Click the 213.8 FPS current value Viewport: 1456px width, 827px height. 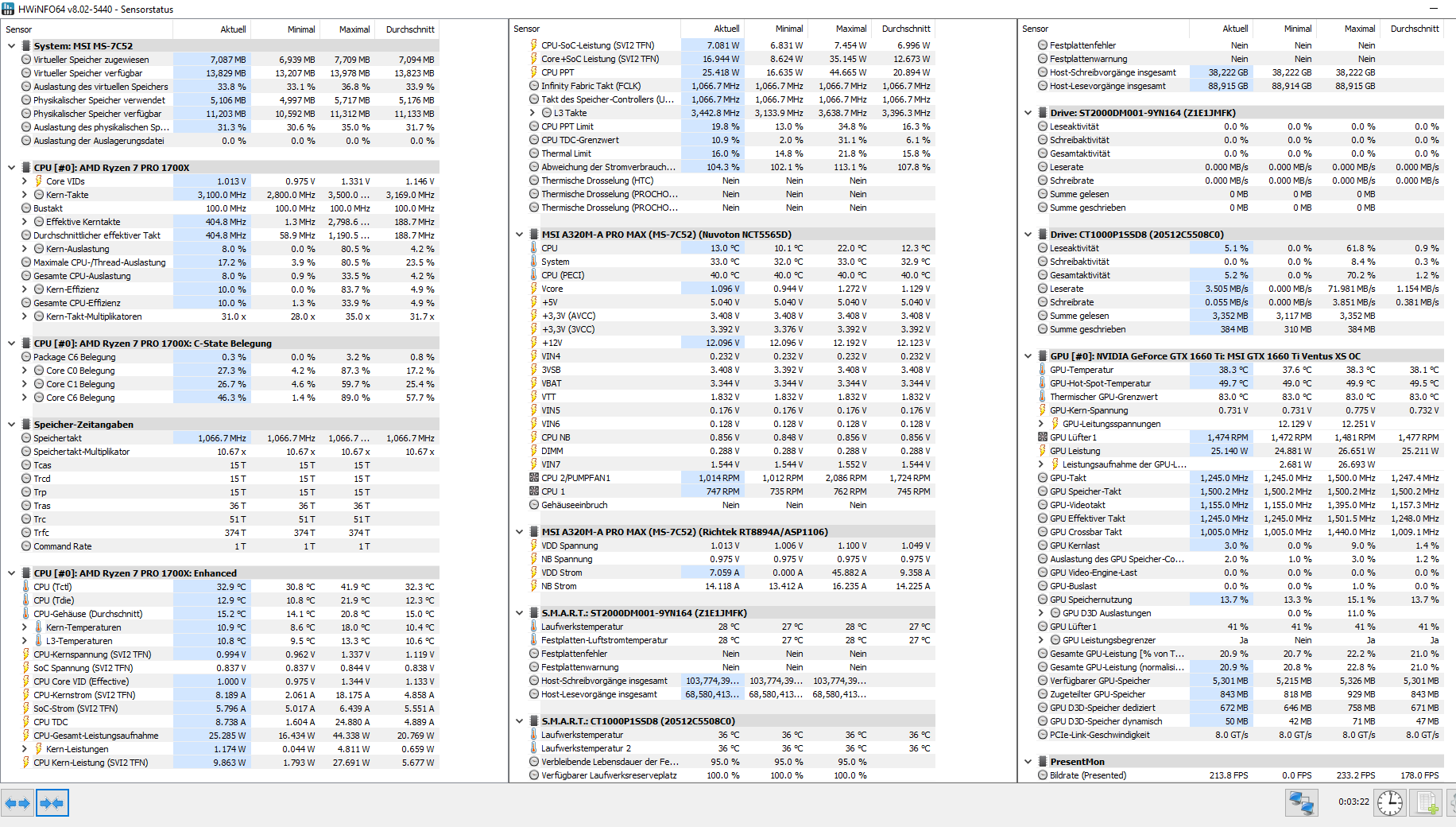tap(1229, 775)
